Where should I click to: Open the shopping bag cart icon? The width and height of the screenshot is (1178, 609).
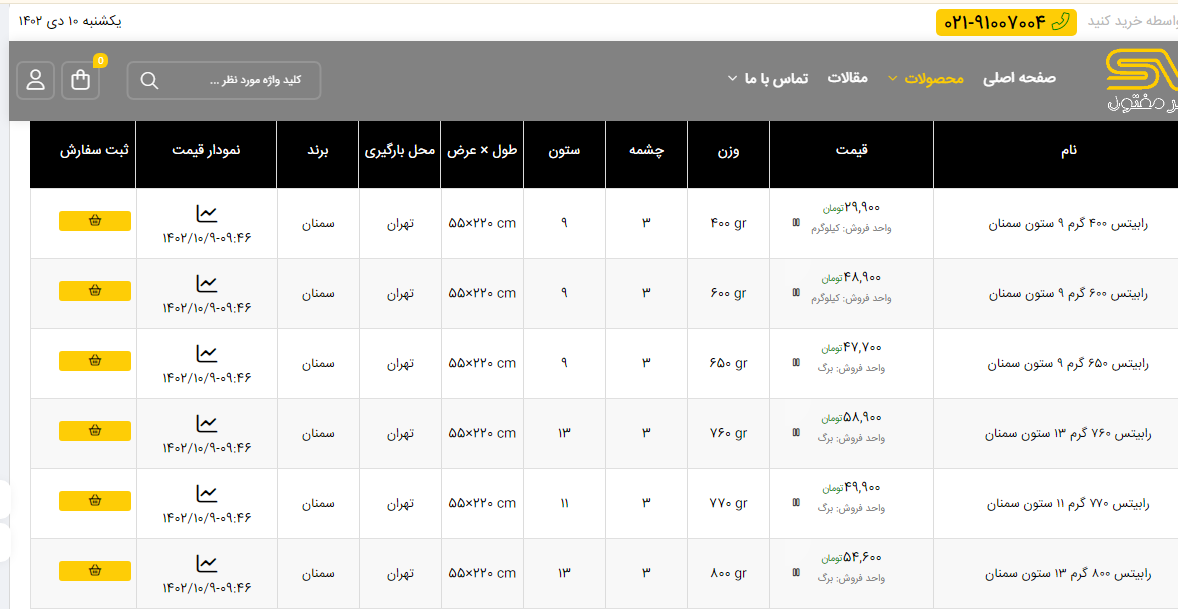pos(81,80)
